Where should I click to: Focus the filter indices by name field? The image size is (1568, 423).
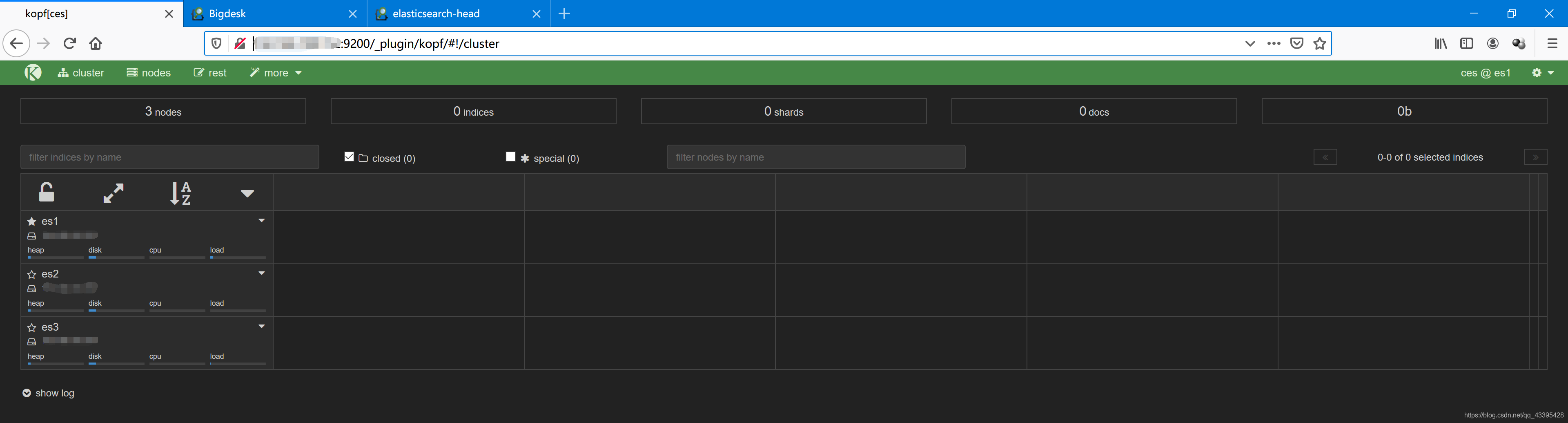(x=170, y=157)
